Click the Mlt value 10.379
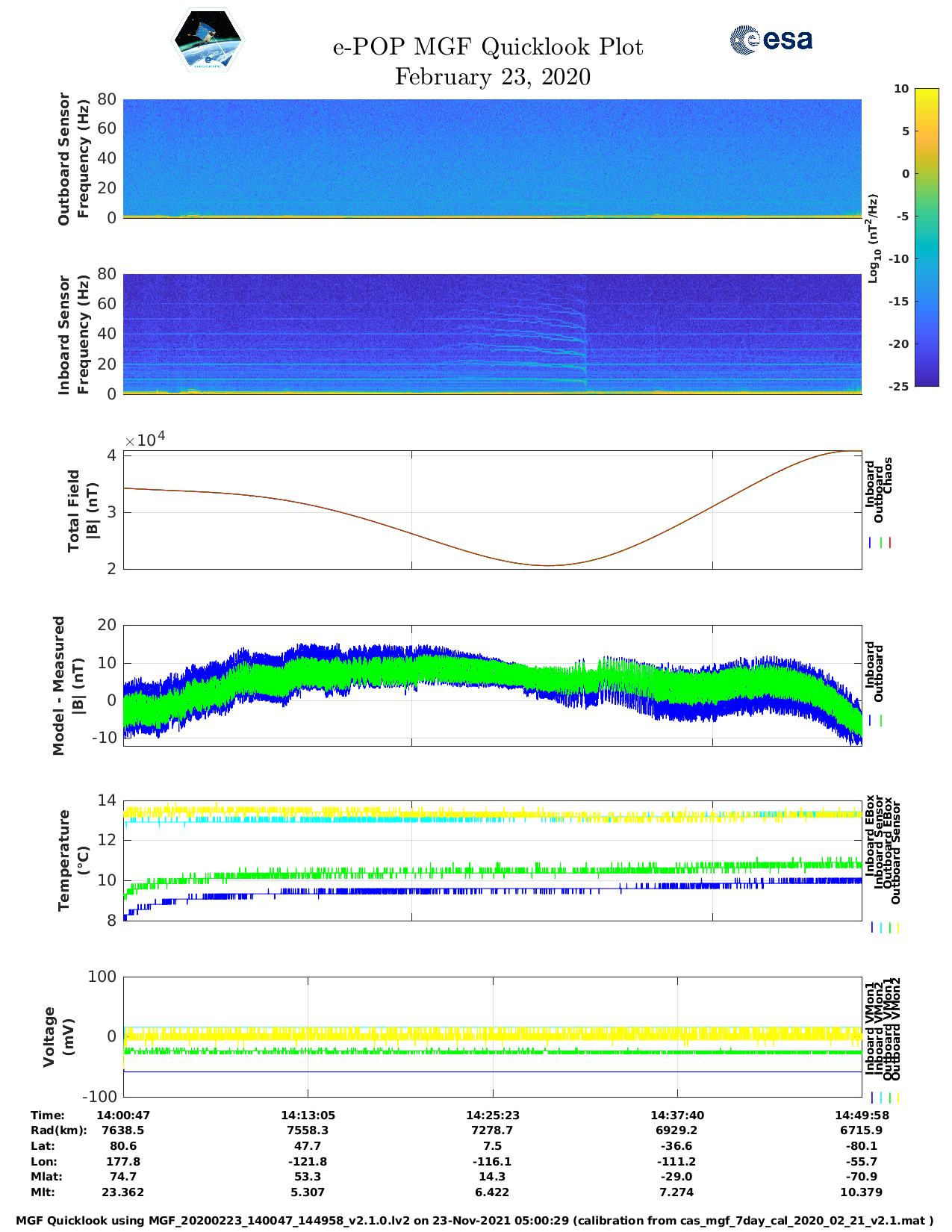 [861, 1192]
